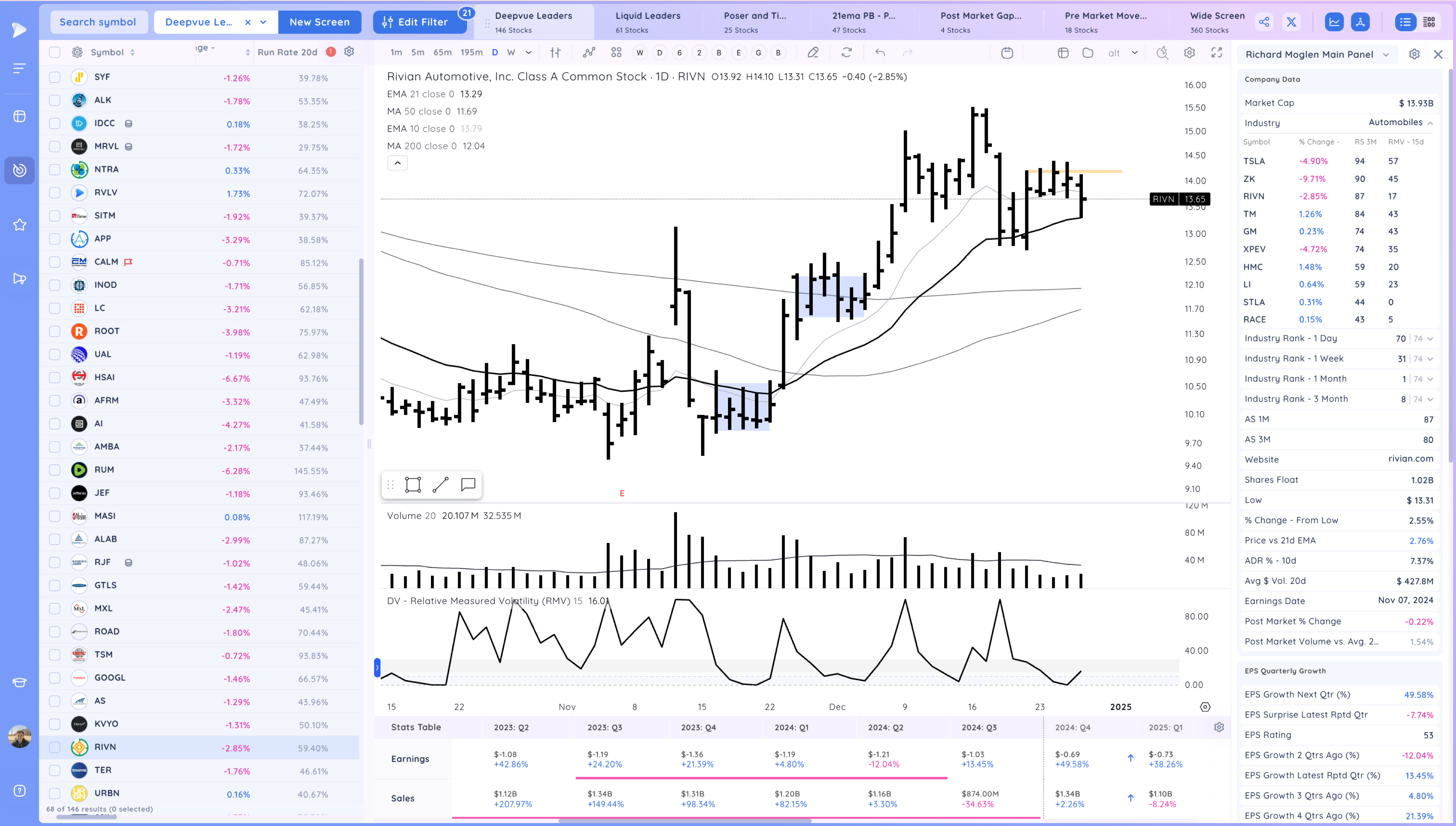
Task: Check the RIVN row checkbox
Action: [55, 747]
